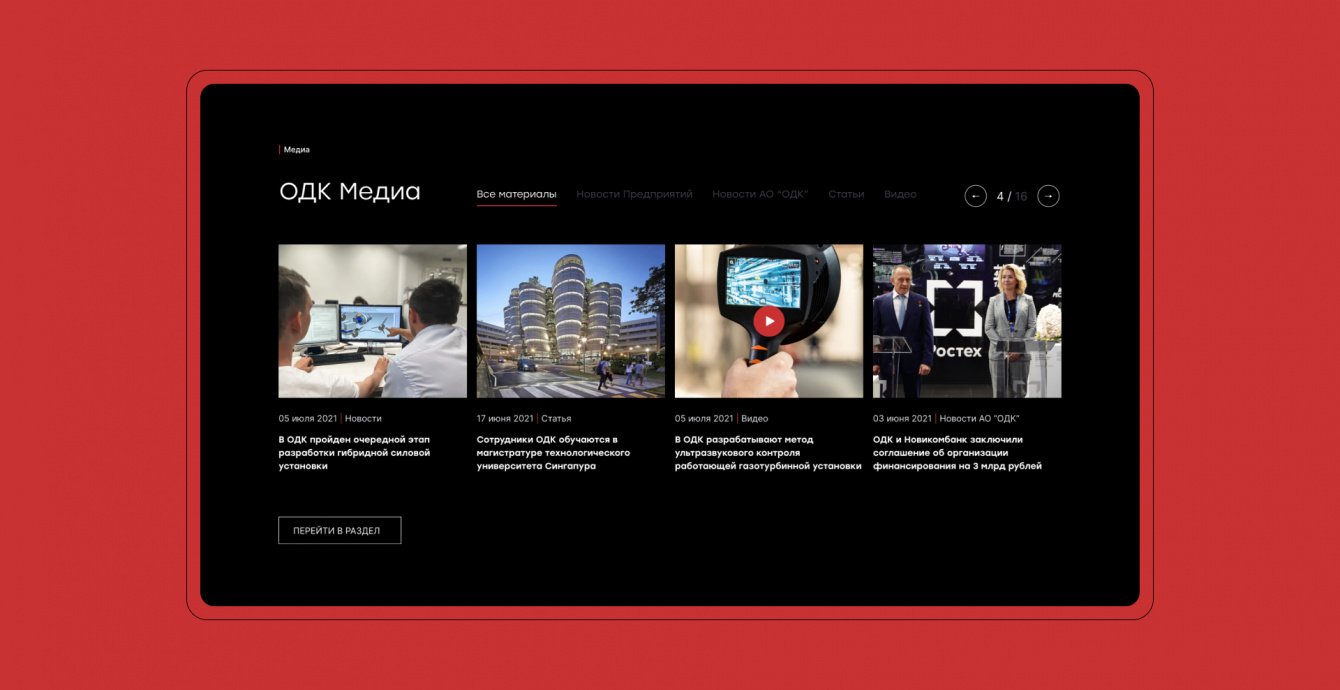Click the previous slide arrow button
This screenshot has height=690, width=1340.
point(975,196)
